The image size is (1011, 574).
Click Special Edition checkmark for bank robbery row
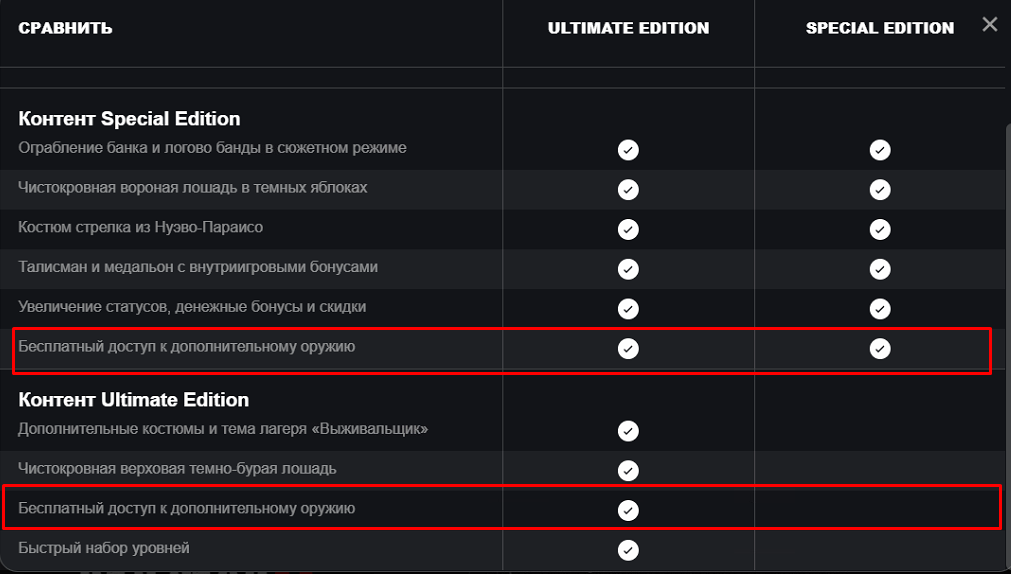(880, 150)
